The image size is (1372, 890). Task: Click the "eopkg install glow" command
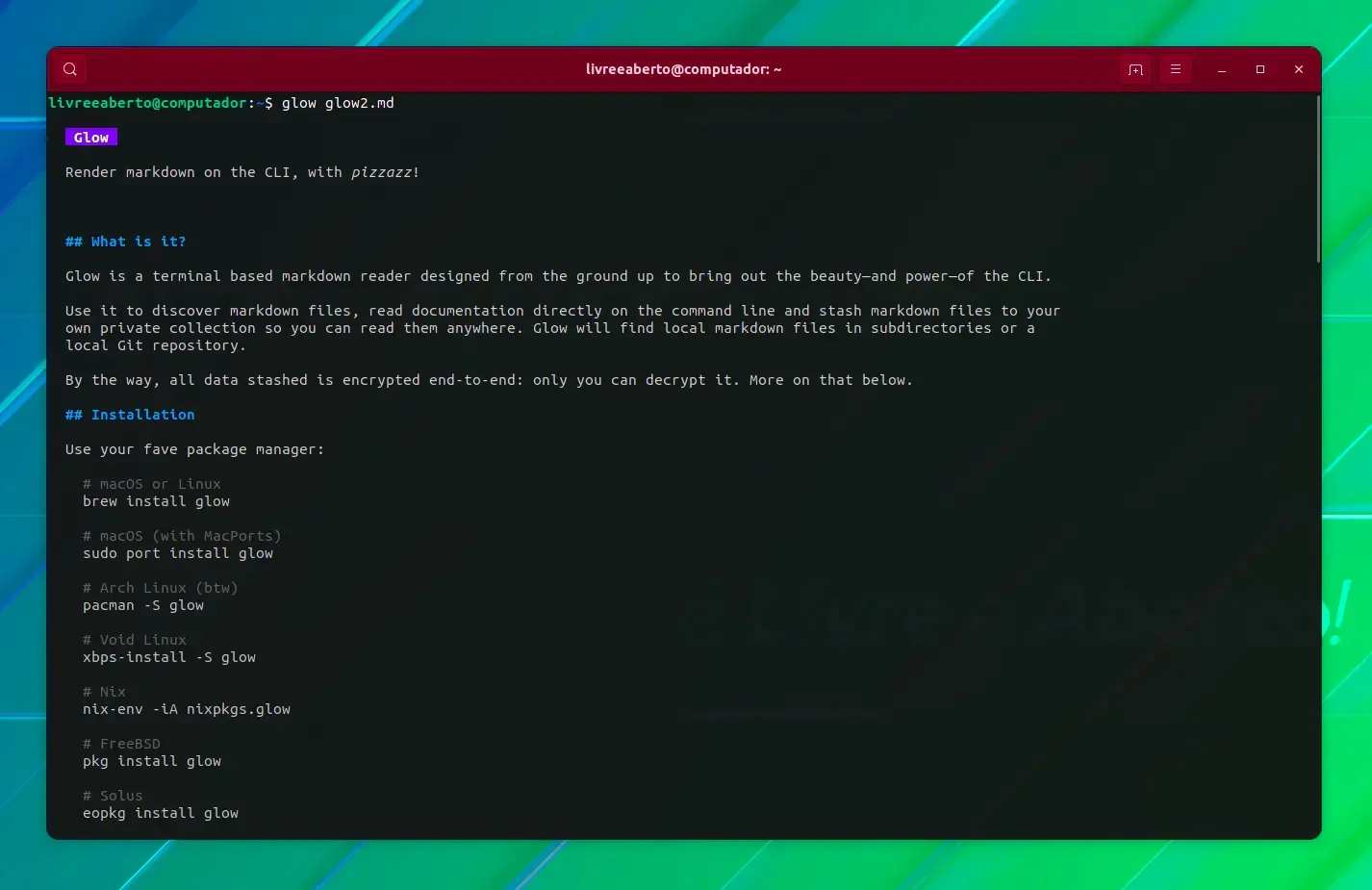tap(161, 813)
